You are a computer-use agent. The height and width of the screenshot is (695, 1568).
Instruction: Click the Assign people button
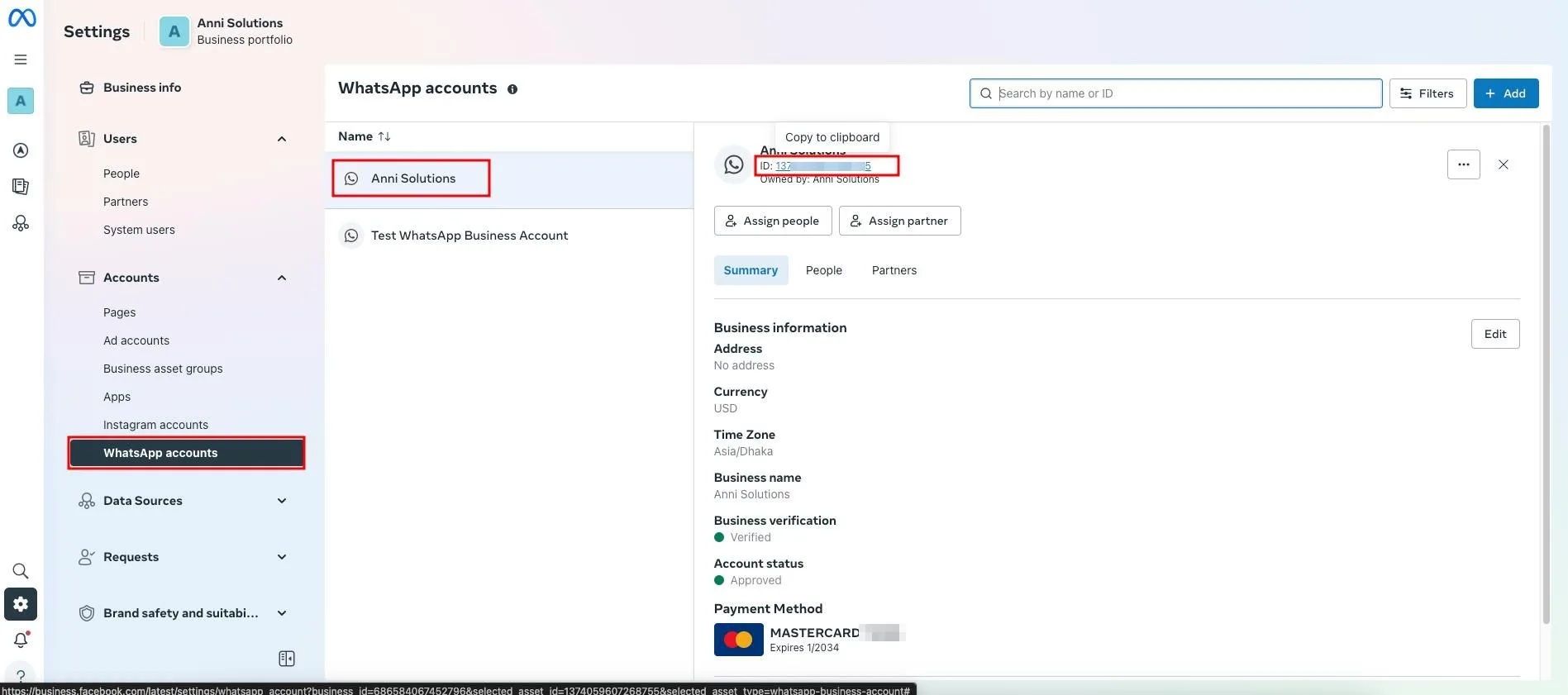point(773,221)
